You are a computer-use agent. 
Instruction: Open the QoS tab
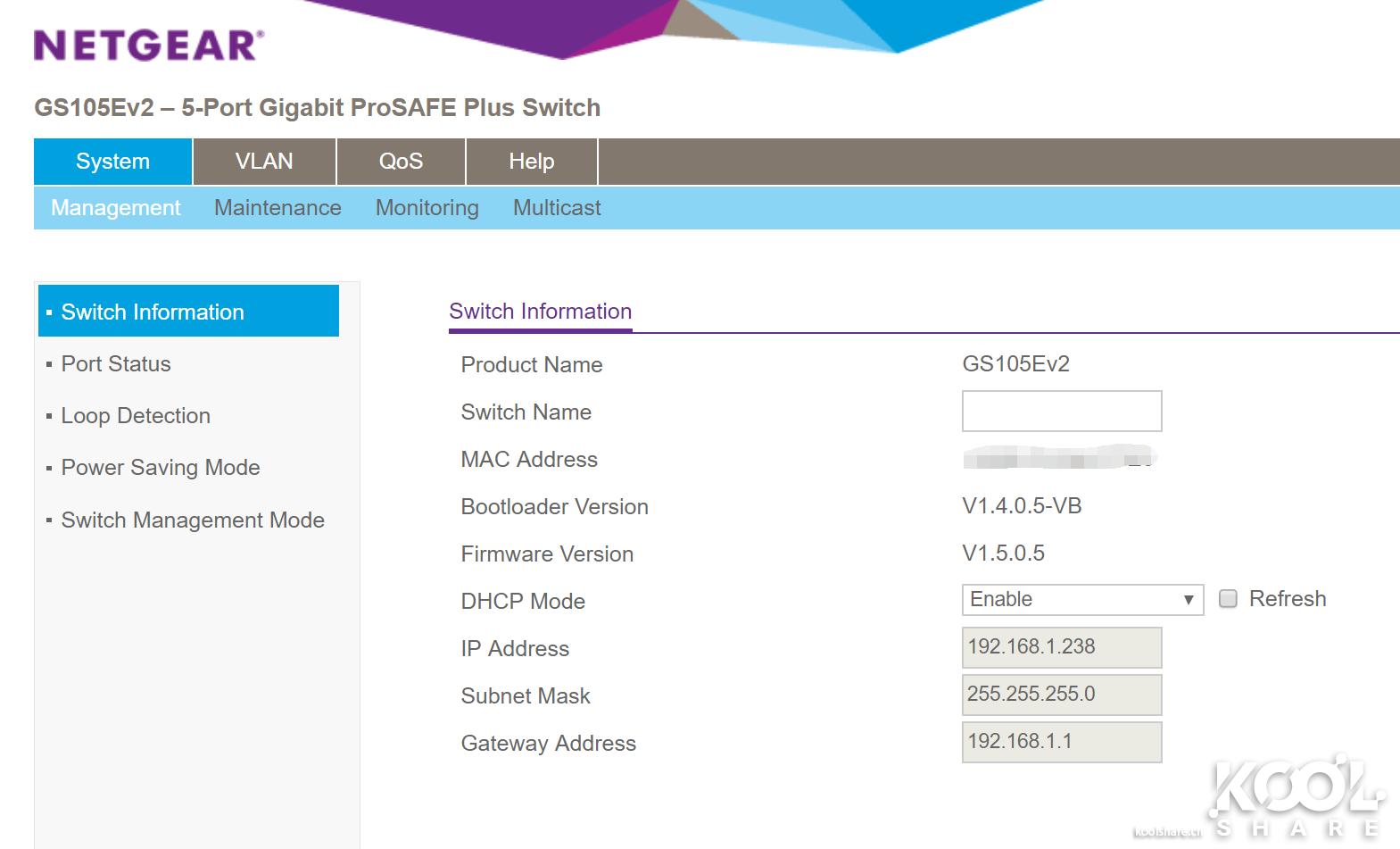401,162
